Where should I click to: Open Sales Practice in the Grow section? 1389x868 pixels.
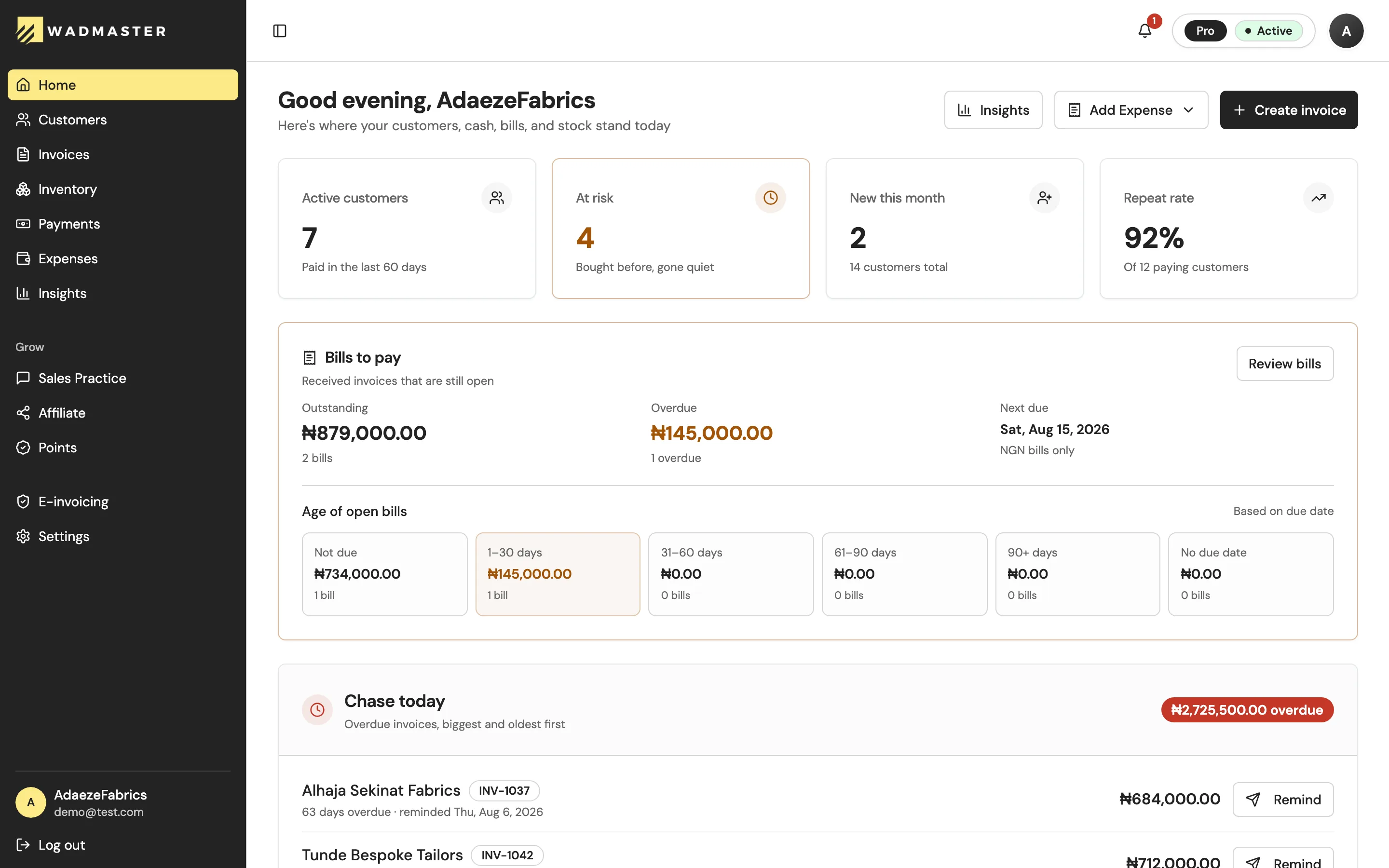click(x=123, y=378)
